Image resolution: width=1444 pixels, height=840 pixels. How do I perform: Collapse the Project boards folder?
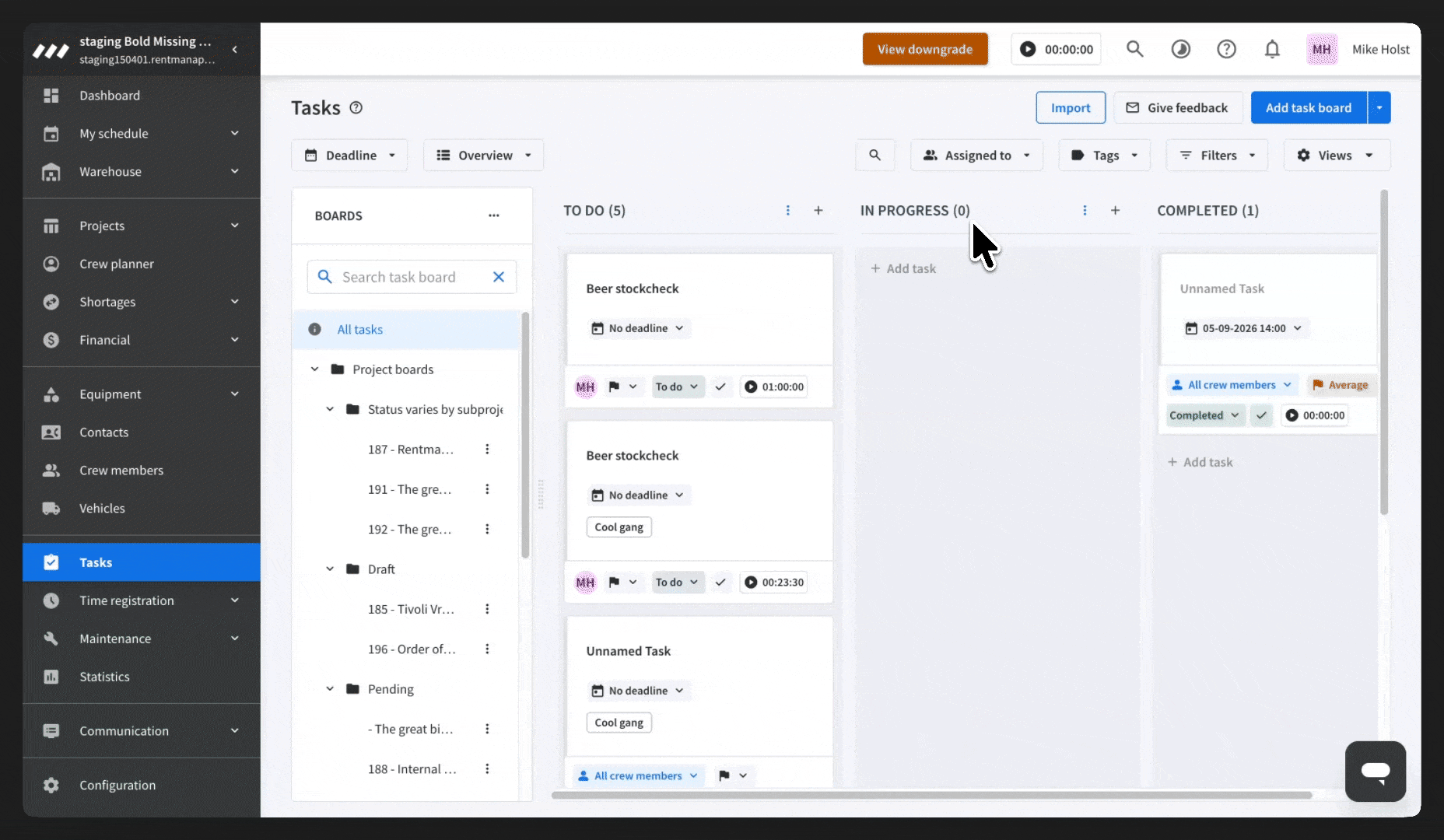point(314,369)
